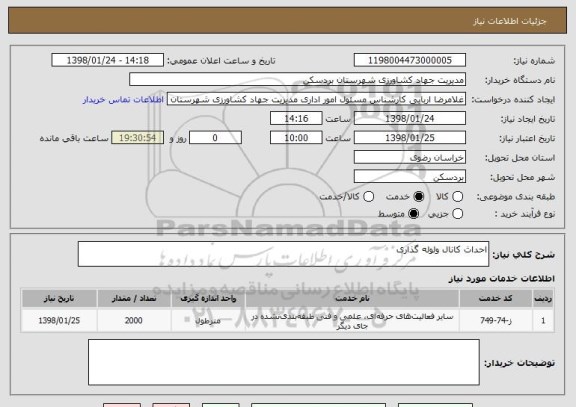
Task: Click the تعداد / مقدار column header
Action: click(x=134, y=298)
